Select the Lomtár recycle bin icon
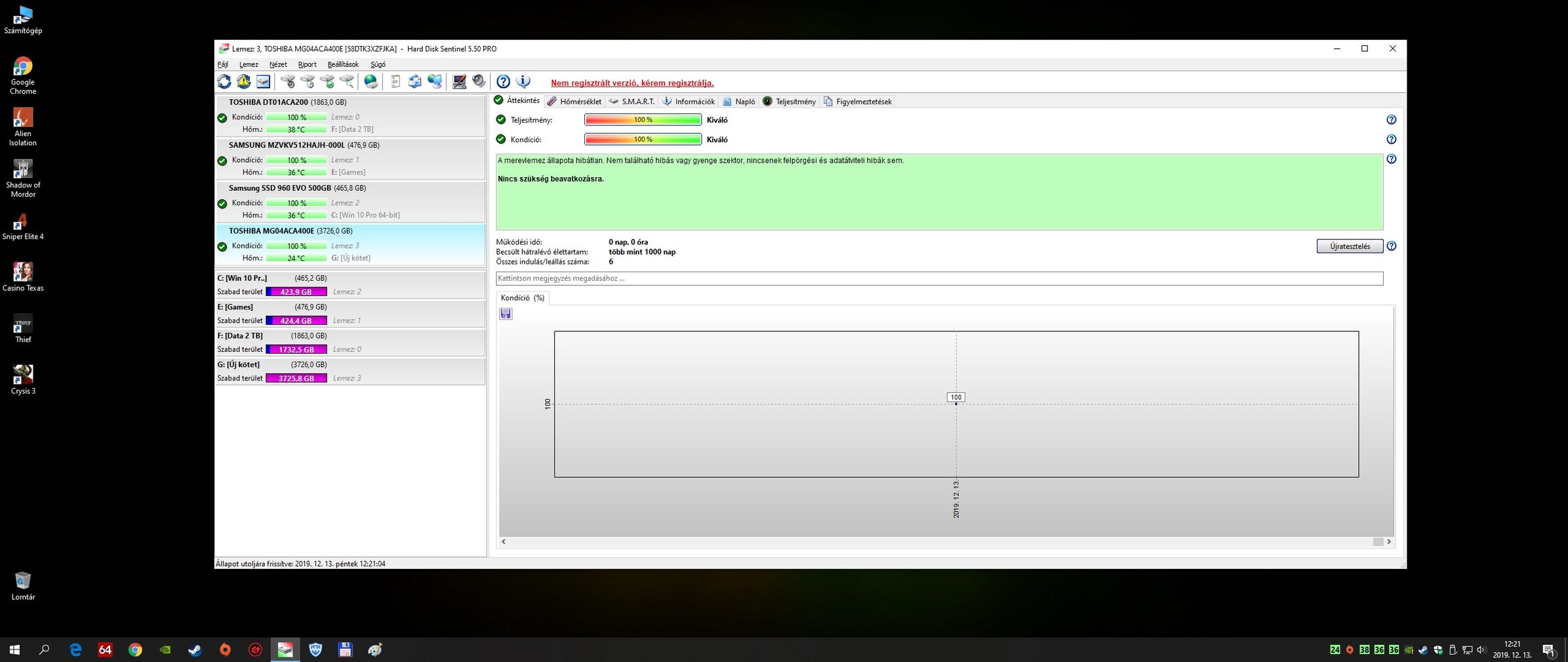1568x662 pixels. pyautogui.click(x=23, y=586)
